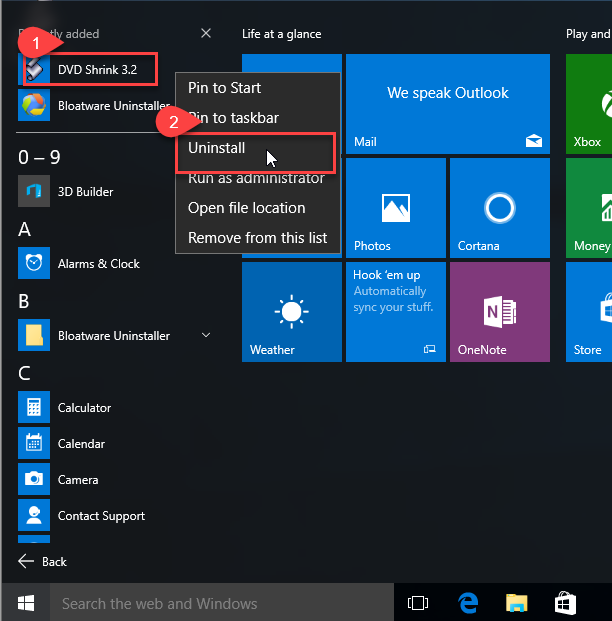The image size is (612, 621).
Task: Expand the Bloatware Uninstaller folder chevron
Action: (206, 335)
